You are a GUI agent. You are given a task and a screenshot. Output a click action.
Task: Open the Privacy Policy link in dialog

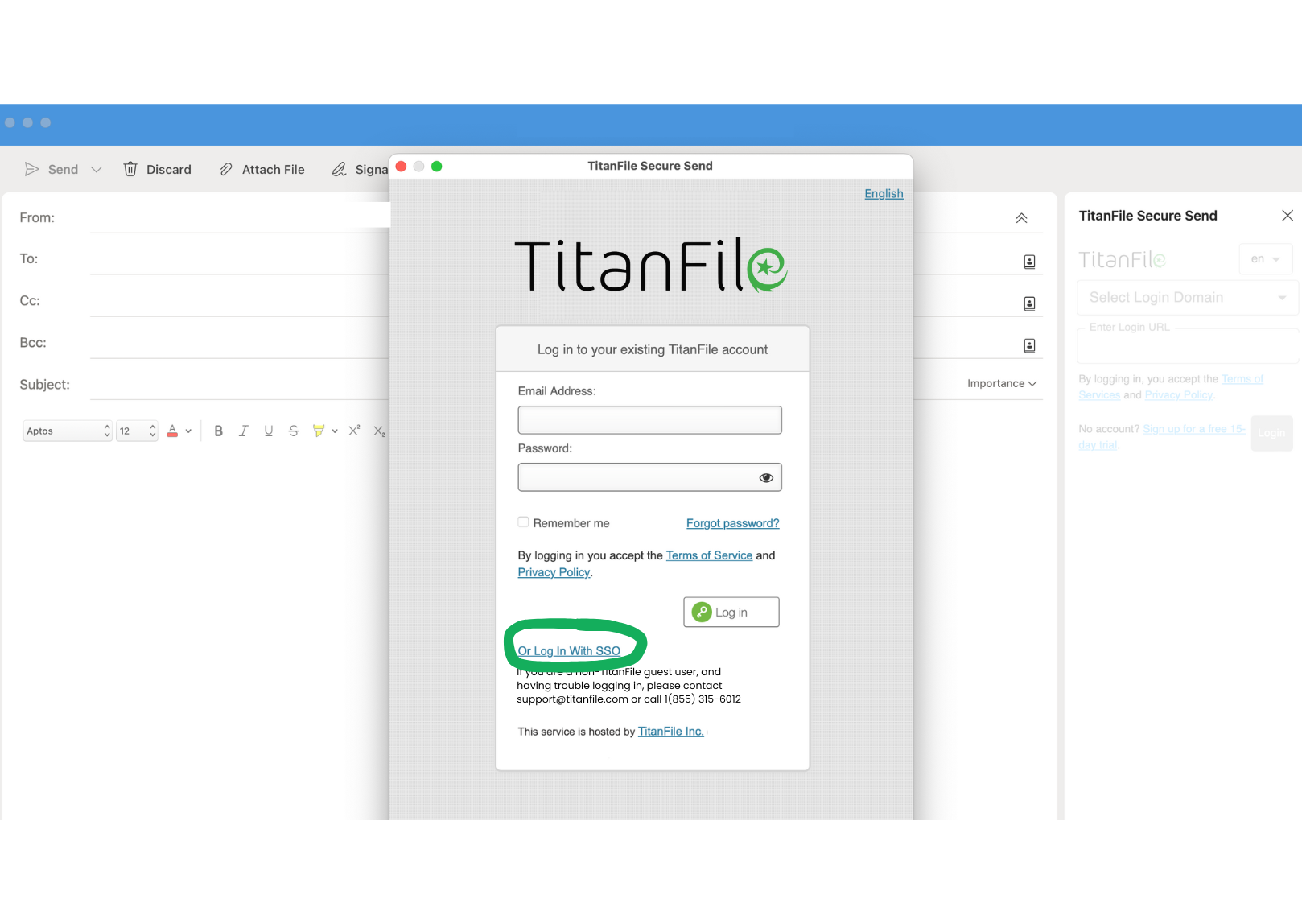(x=554, y=572)
